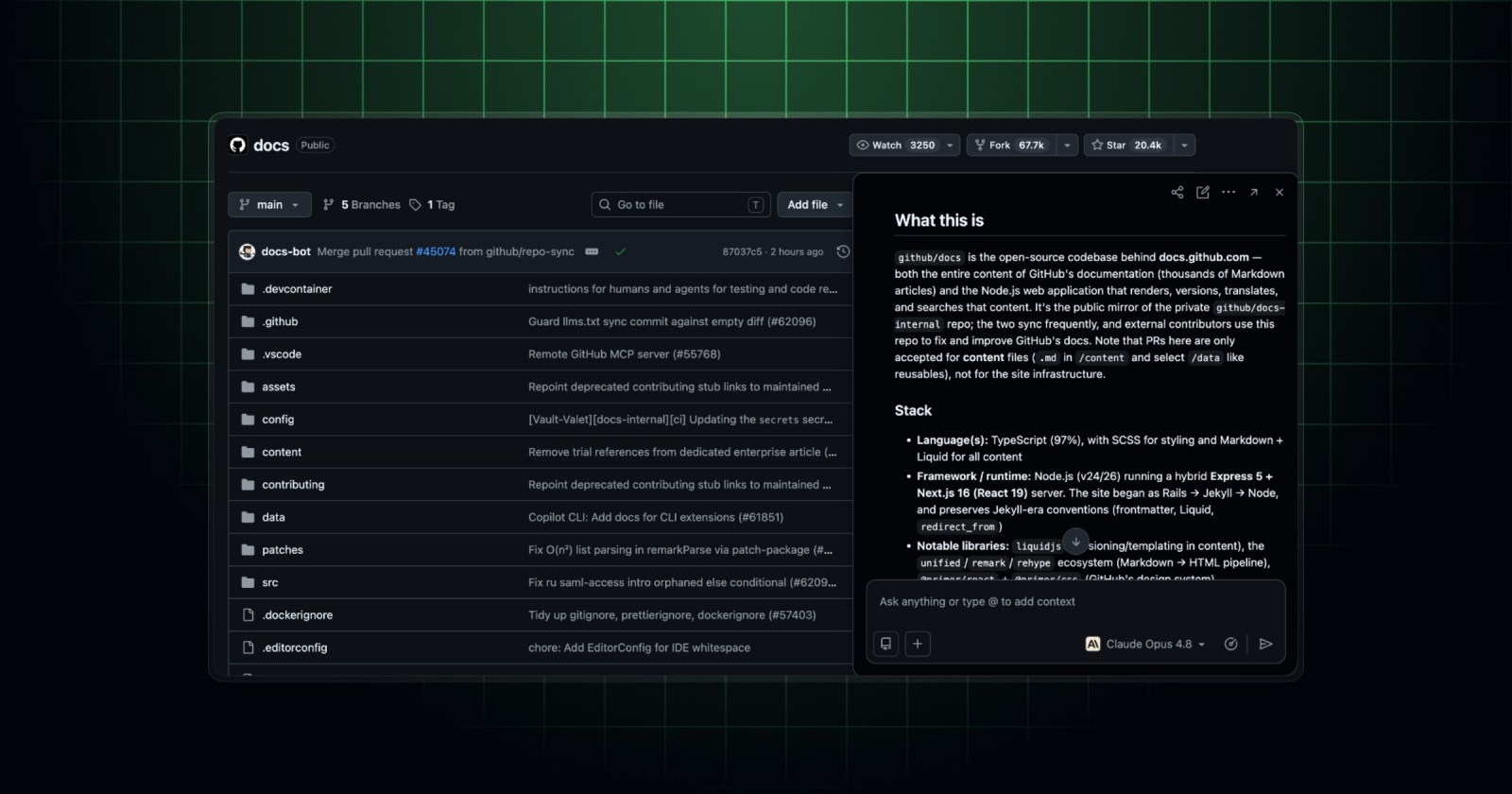This screenshot has width=1512, height=794.
Task: Open the content folder
Action: pyautogui.click(x=282, y=452)
